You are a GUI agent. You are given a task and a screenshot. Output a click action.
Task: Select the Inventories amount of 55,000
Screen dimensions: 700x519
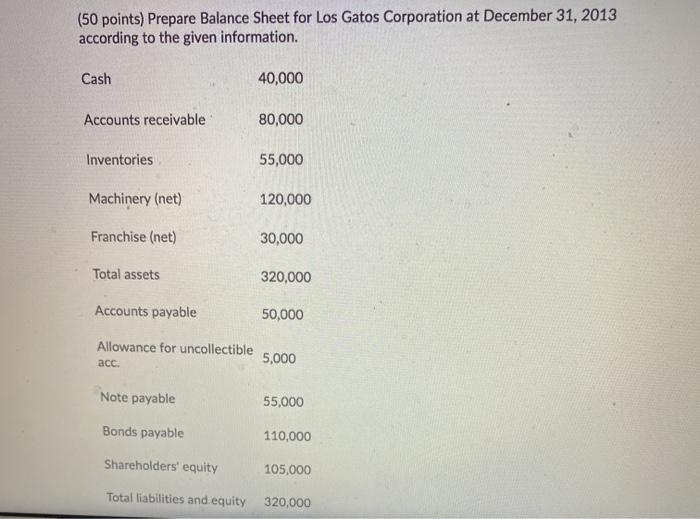[x=281, y=160]
